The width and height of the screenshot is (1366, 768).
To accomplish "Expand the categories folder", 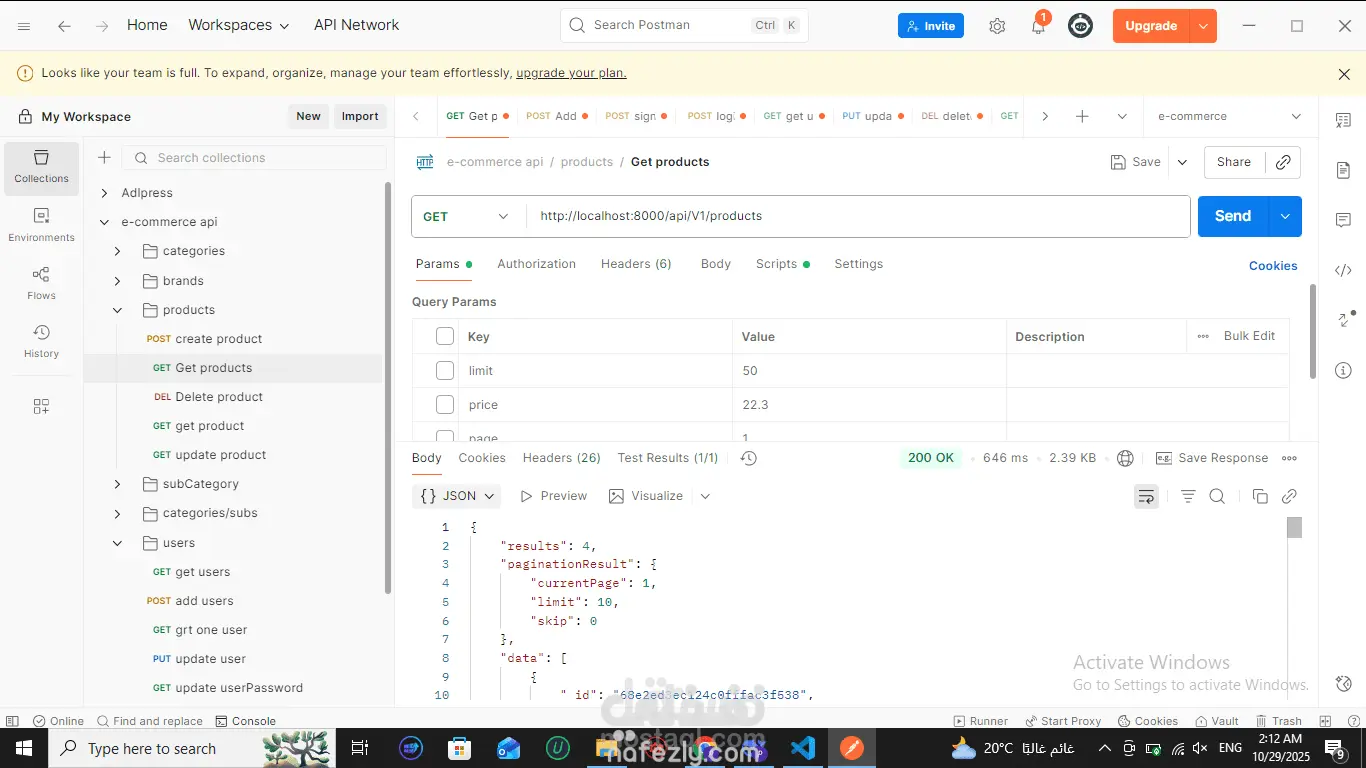I will [117, 251].
